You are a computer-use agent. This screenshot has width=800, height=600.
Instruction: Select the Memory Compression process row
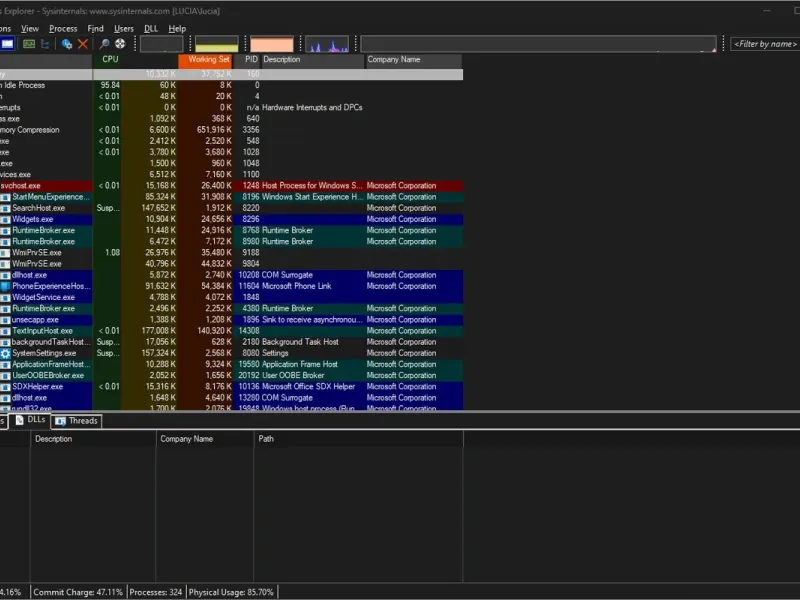click(x=231, y=130)
